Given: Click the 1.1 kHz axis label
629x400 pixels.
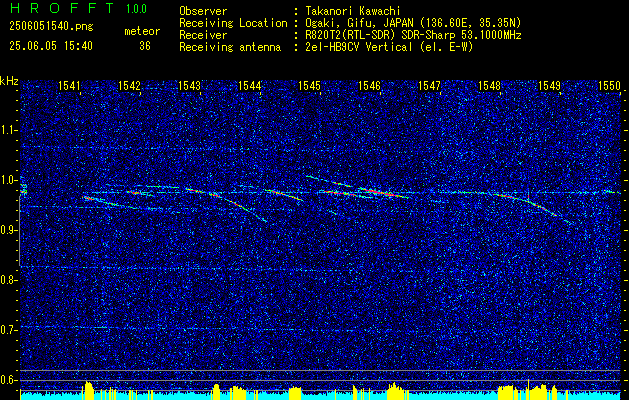Looking at the screenshot, I should [8, 130].
